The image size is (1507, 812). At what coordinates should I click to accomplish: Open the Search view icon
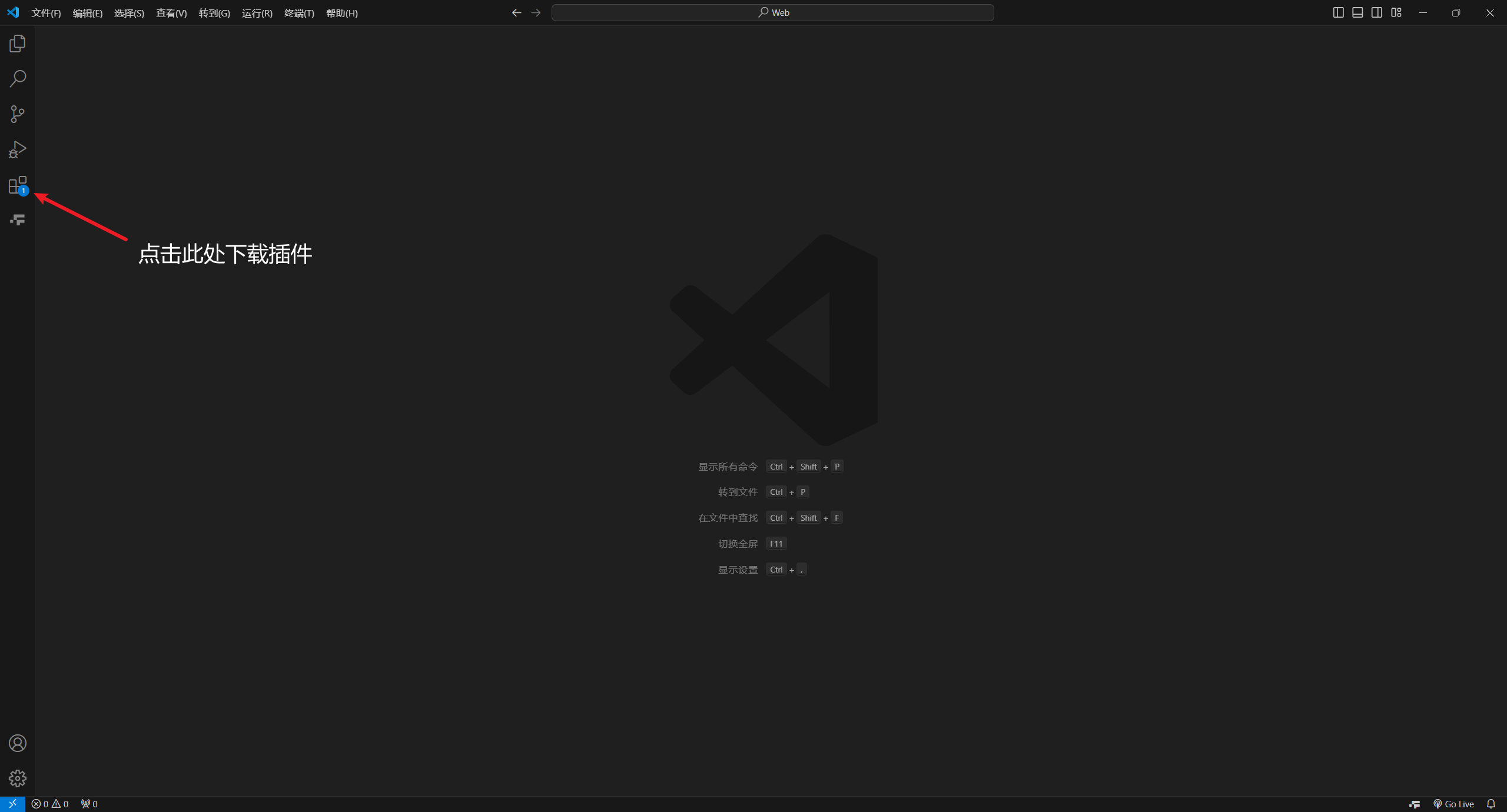tap(18, 79)
